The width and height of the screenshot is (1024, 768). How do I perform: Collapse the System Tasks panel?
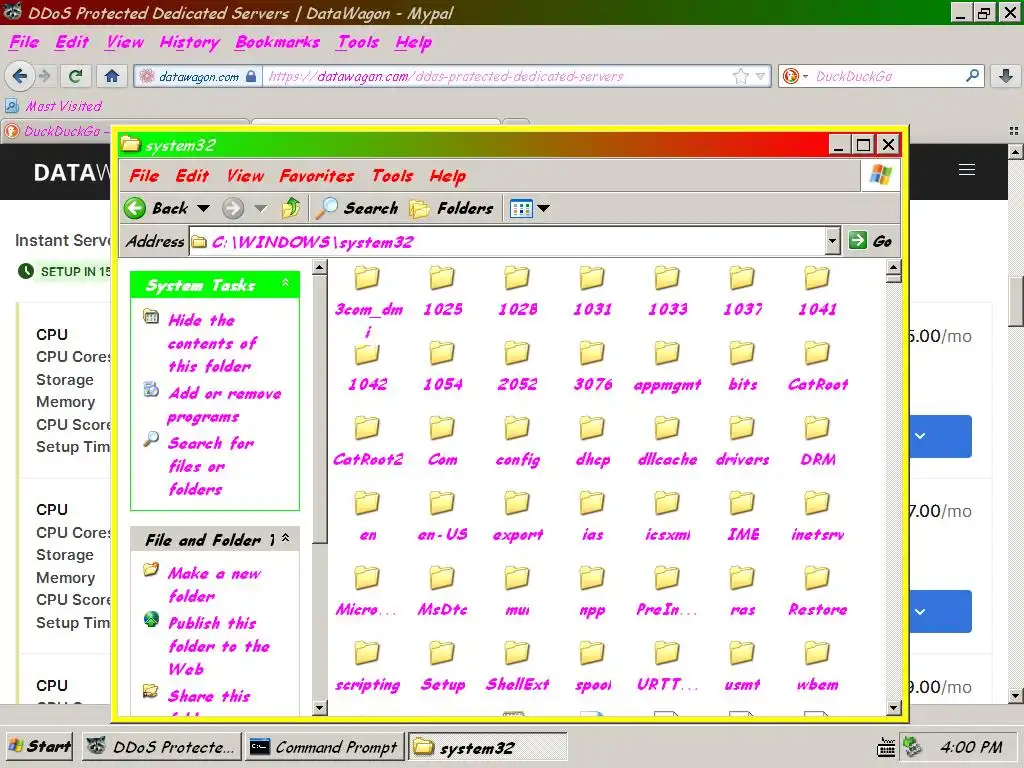(285, 283)
